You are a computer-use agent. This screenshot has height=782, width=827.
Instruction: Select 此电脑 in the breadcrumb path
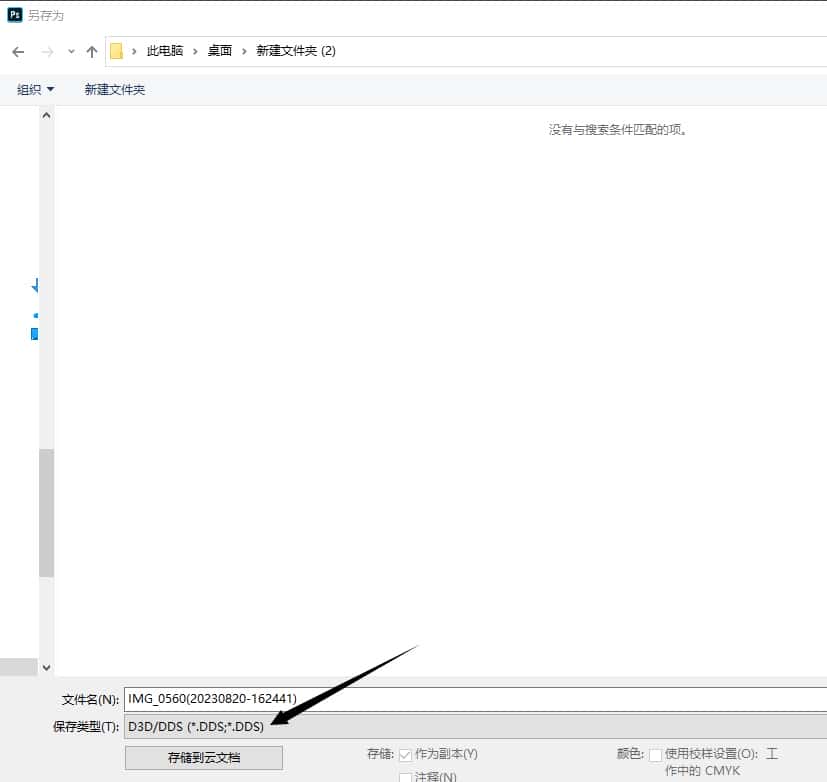coord(165,51)
